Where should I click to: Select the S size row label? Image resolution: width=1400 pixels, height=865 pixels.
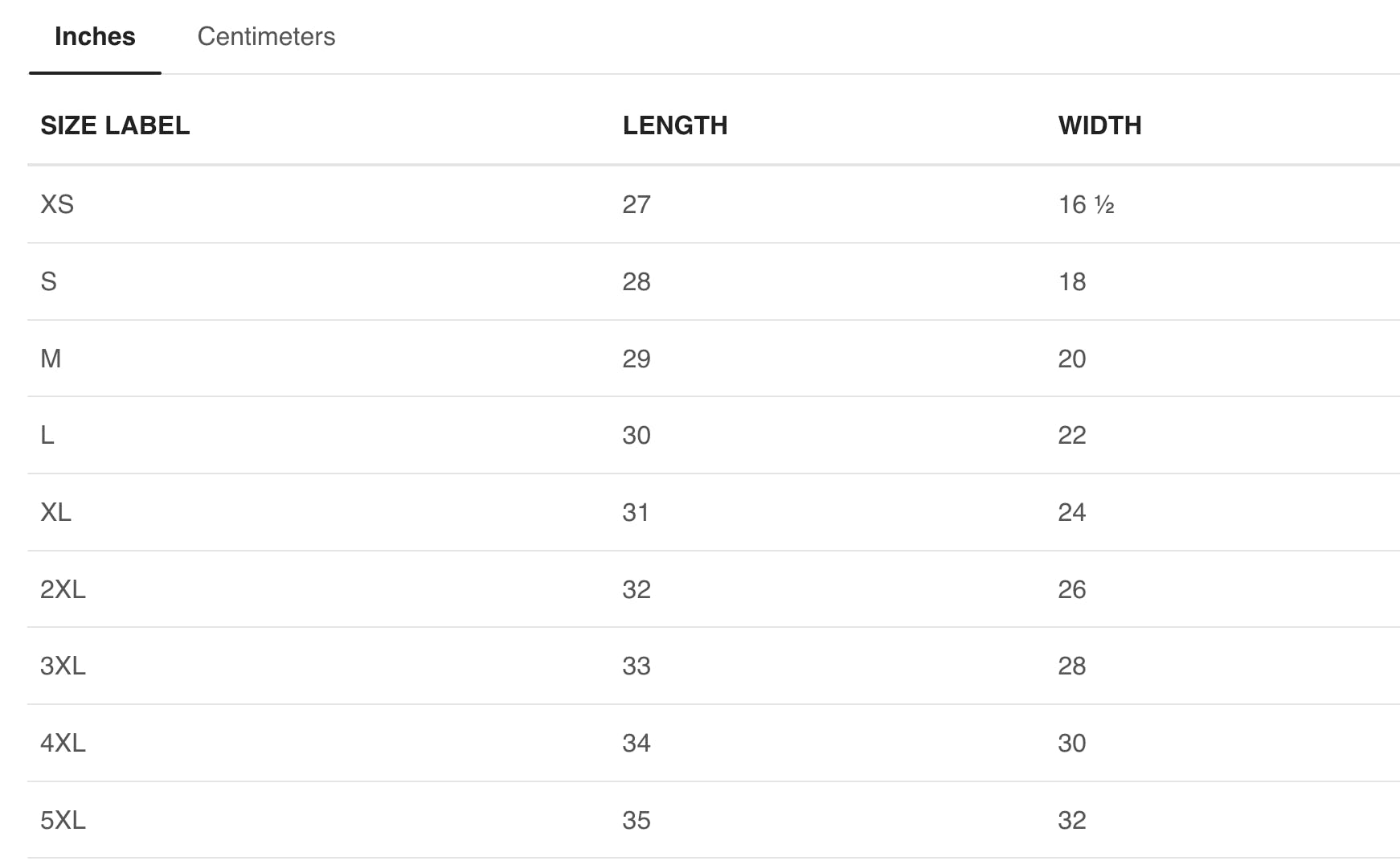click(x=49, y=281)
